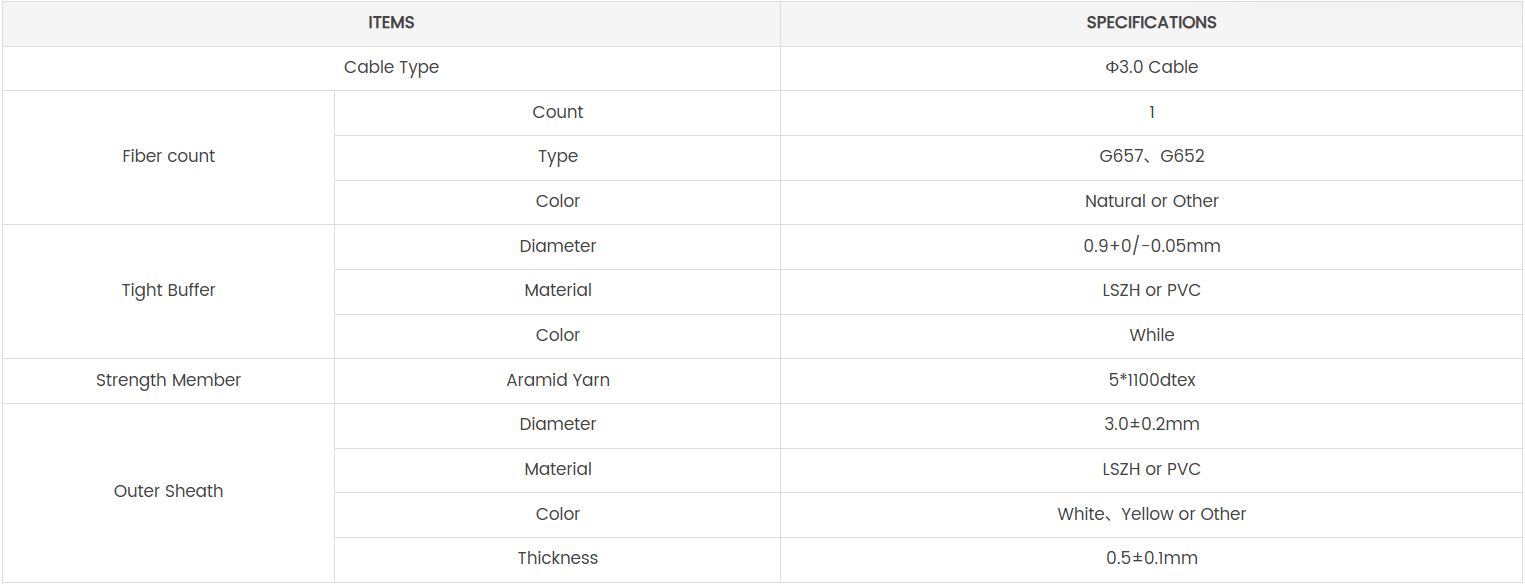Select the Count cell under Fiber count
The image size is (1525, 585).
point(557,113)
